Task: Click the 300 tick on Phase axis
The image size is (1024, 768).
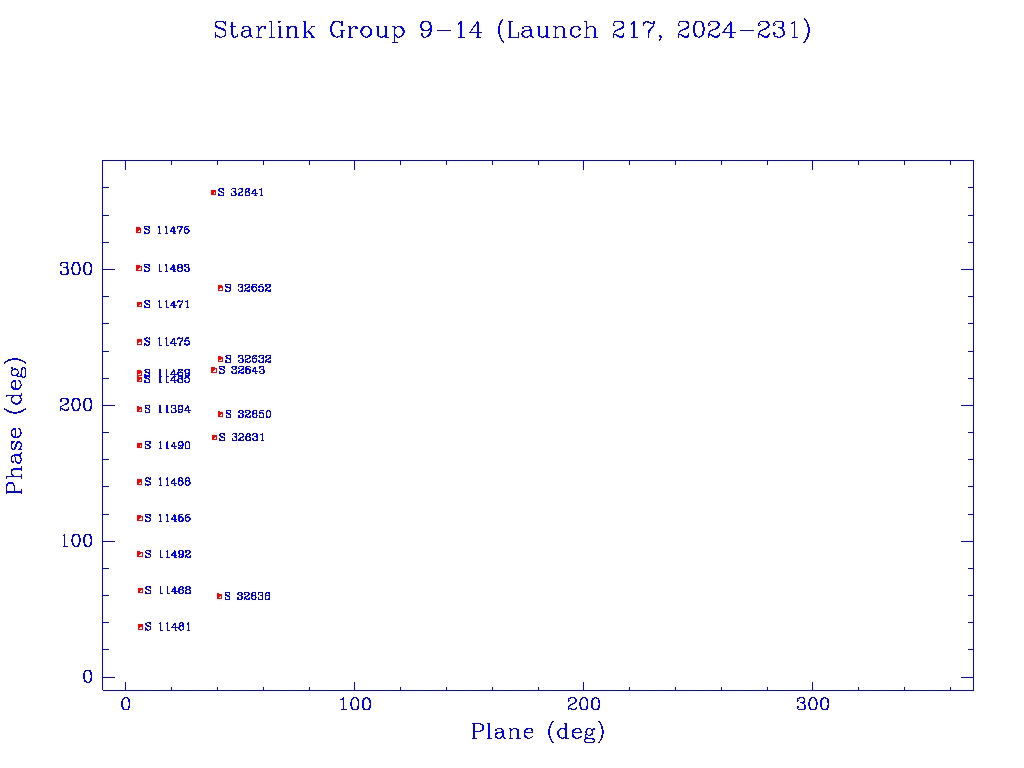Action: click(x=76, y=269)
